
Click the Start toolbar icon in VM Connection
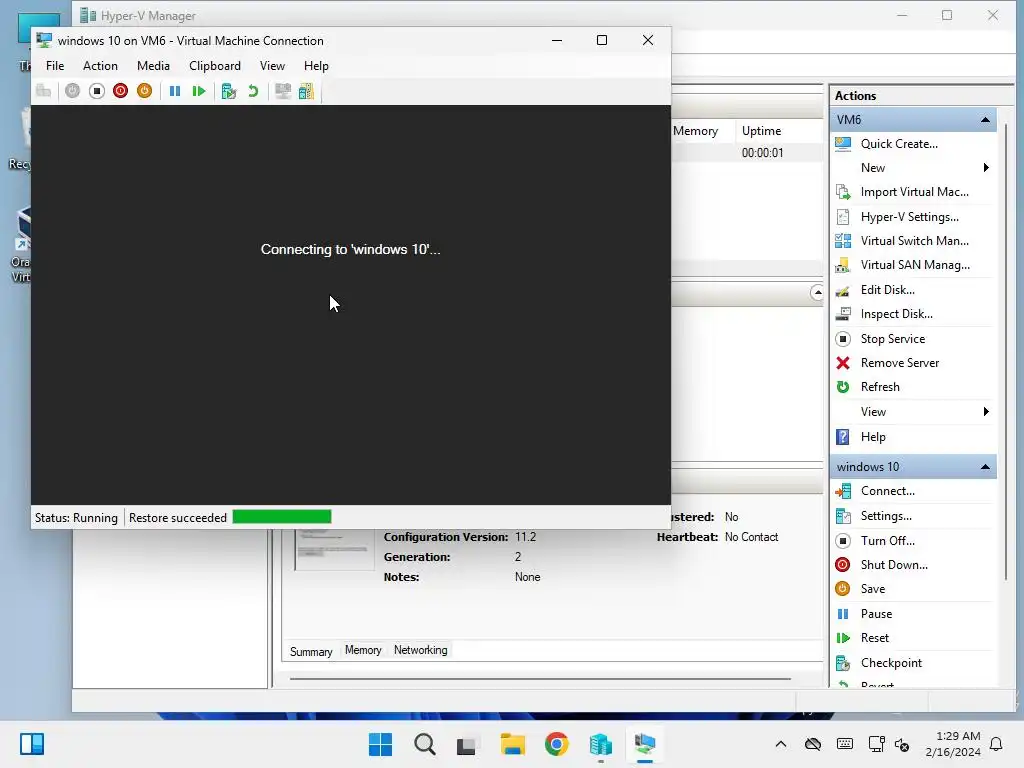coord(72,91)
